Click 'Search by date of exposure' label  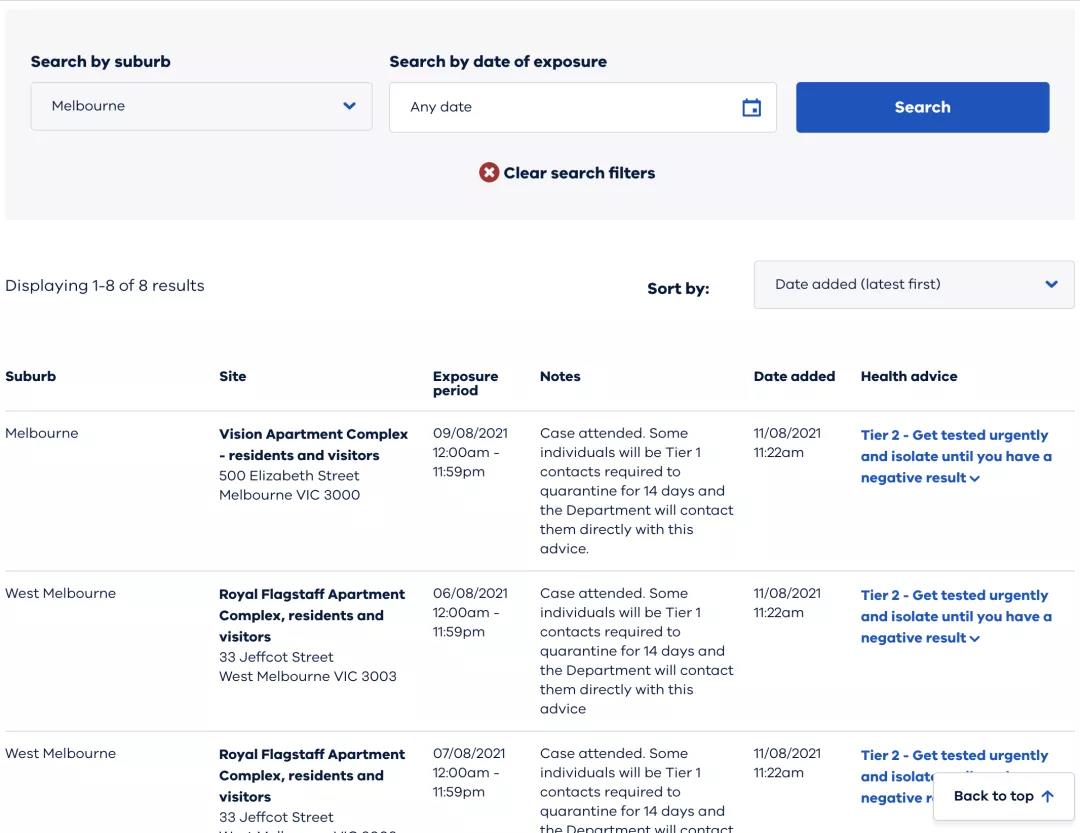498,61
